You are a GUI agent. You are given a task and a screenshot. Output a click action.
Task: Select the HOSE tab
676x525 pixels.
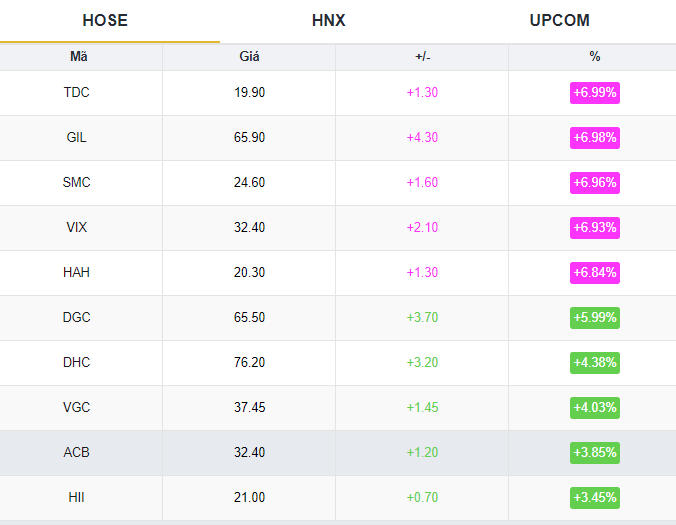(x=105, y=21)
